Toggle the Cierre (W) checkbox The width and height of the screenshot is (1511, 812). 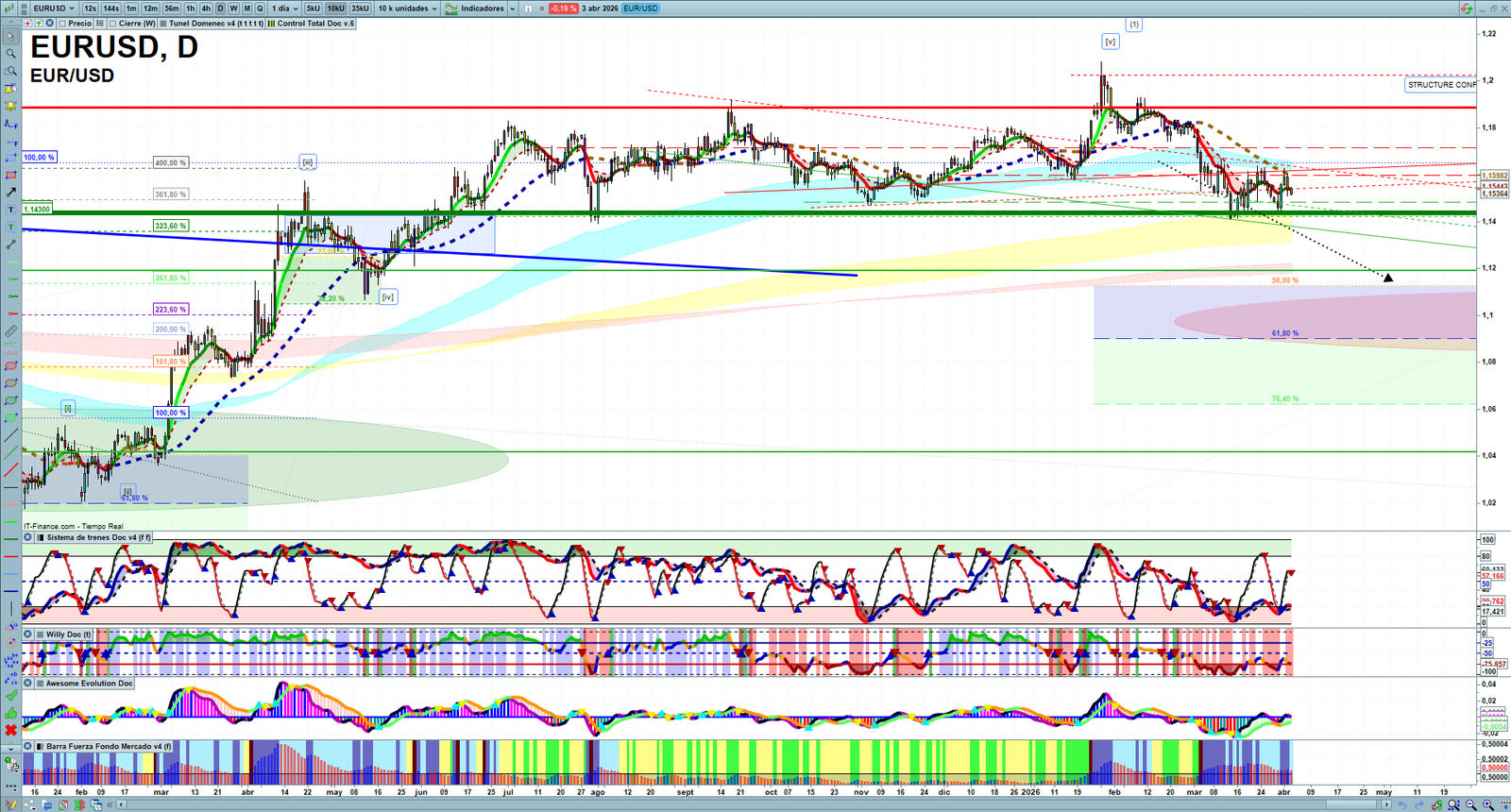click(113, 24)
